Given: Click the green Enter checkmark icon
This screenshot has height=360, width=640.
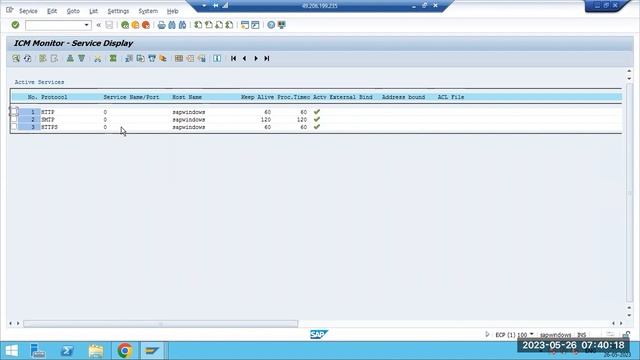Looking at the screenshot, I should point(16,25).
